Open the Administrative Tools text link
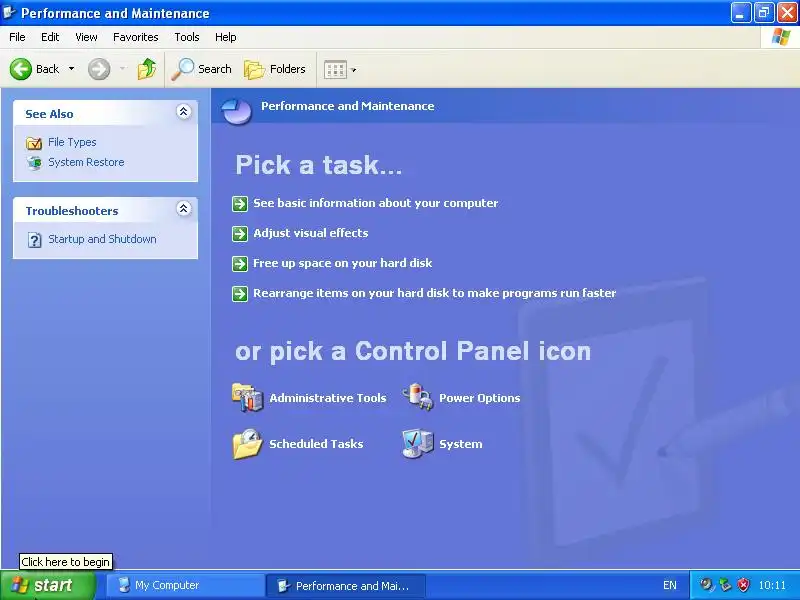Screen dimensions: 800x600 pyautogui.click(x=328, y=398)
